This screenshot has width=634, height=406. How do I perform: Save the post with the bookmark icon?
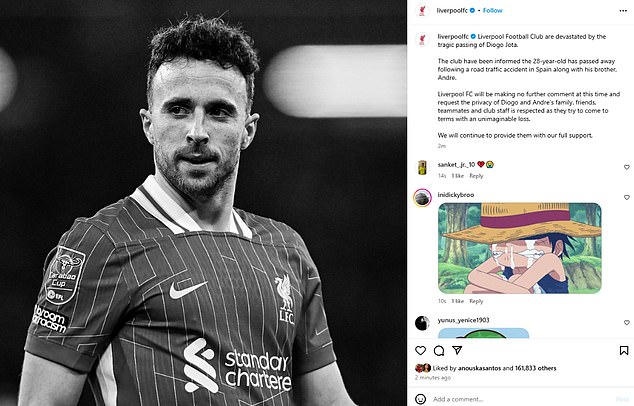click(624, 350)
